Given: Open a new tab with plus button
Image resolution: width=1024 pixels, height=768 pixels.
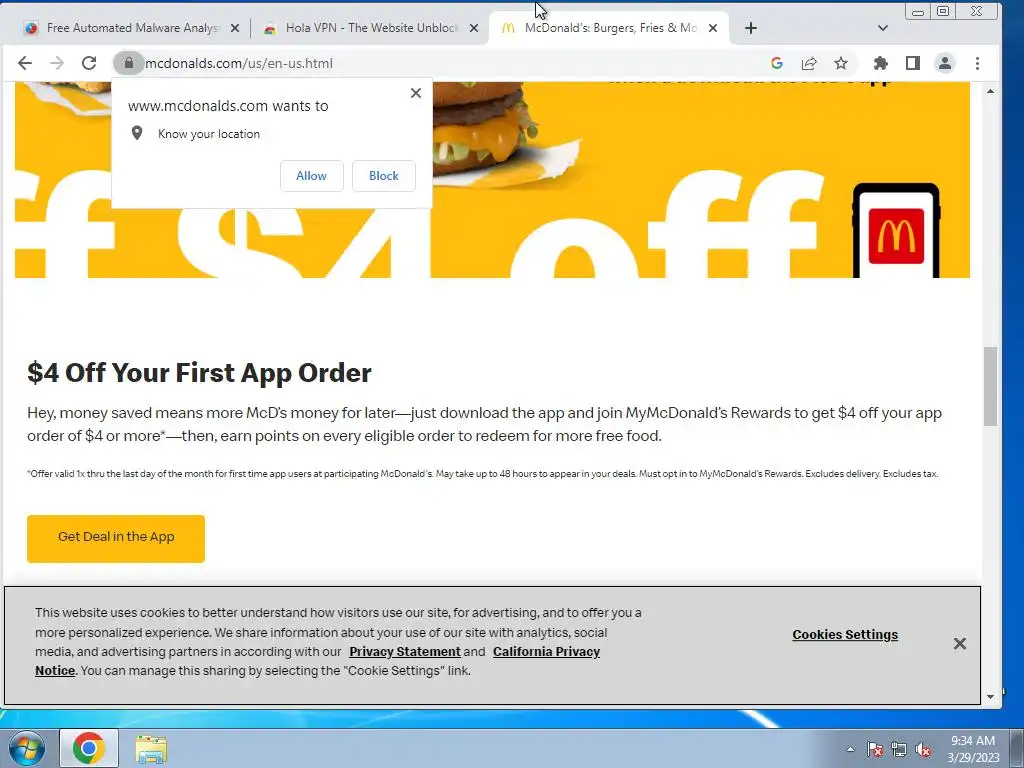Looking at the screenshot, I should point(751,28).
